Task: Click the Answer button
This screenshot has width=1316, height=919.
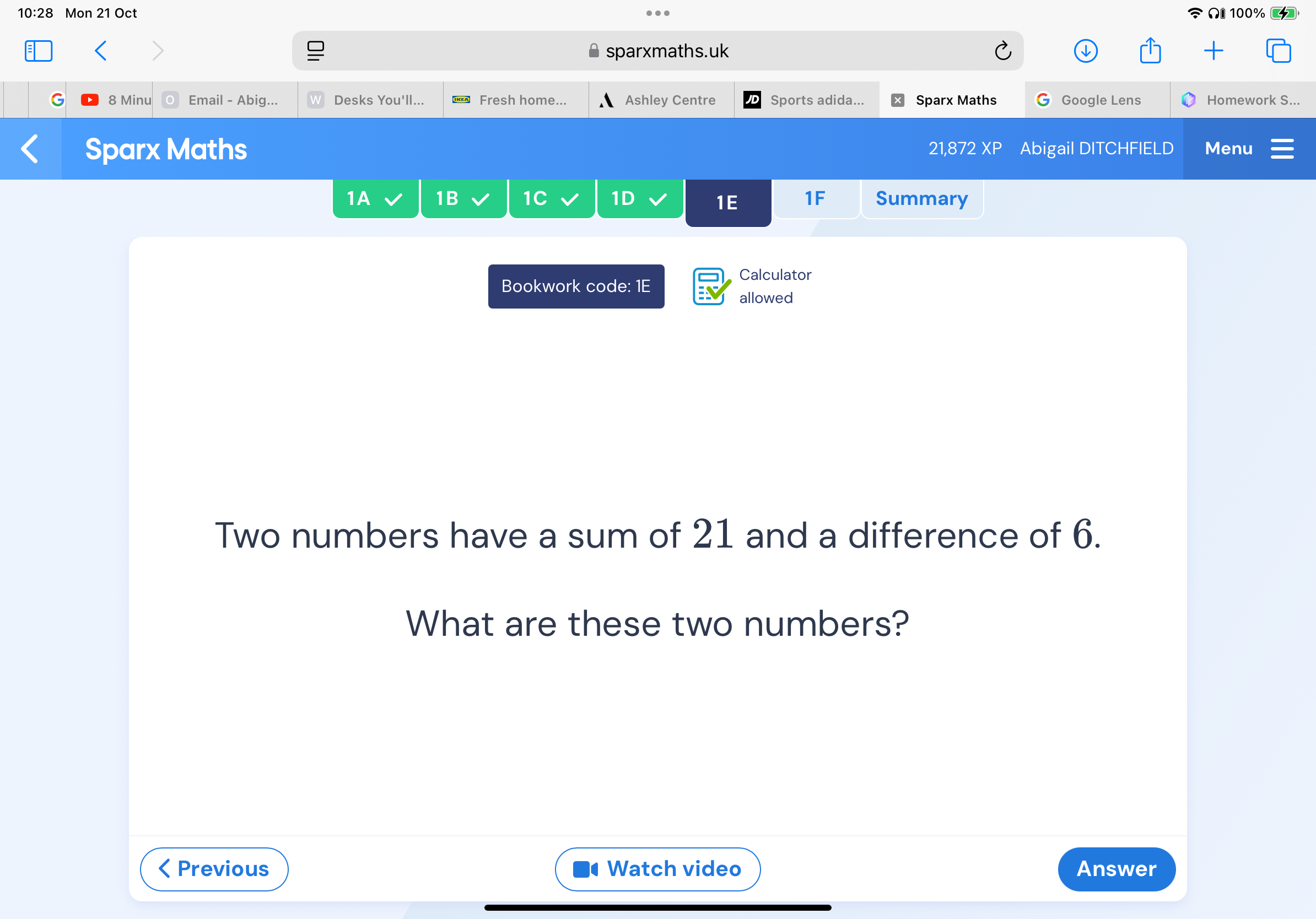Action: [x=1116, y=868]
